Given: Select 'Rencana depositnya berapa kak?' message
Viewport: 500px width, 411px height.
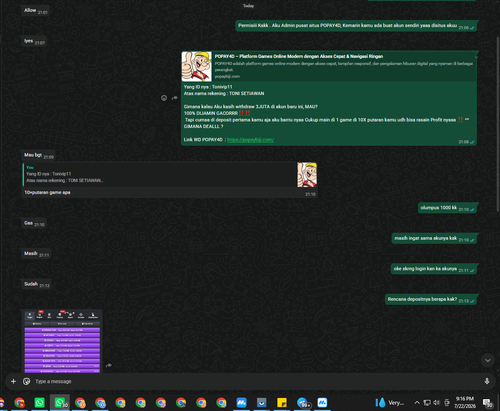Looking at the screenshot, I should (431, 299).
